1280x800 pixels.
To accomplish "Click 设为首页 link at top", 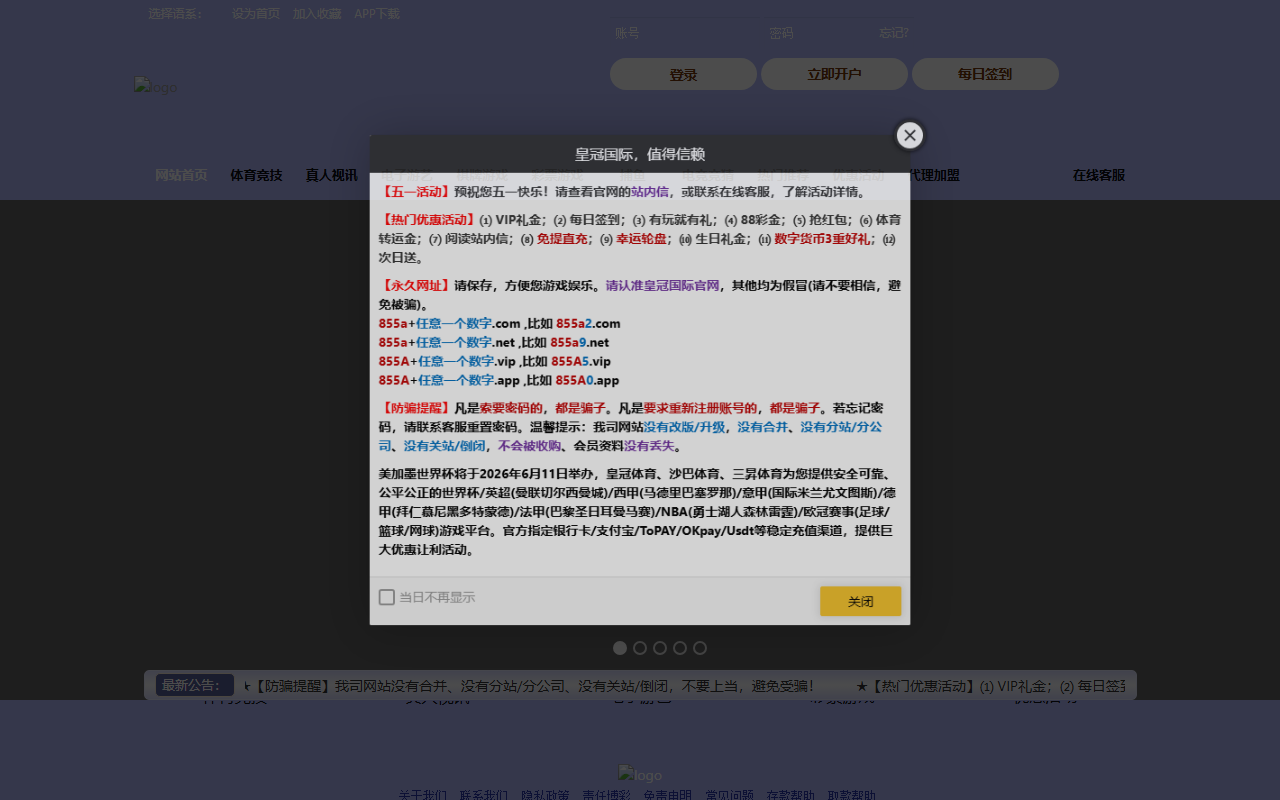I will tap(256, 14).
